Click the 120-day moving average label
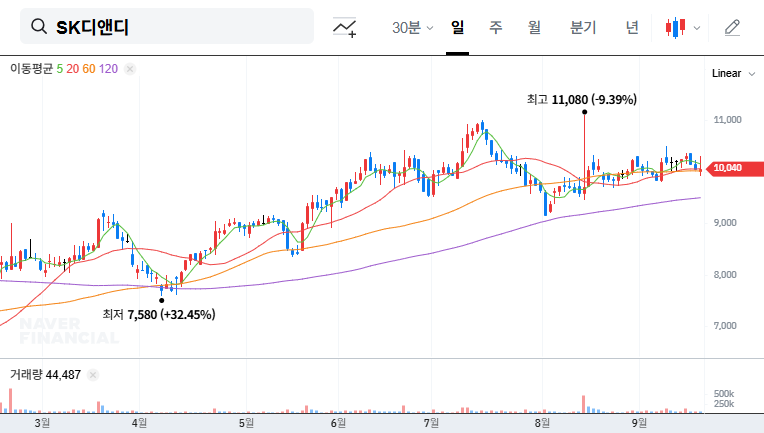This screenshot has height=433, width=764. click(x=108, y=69)
